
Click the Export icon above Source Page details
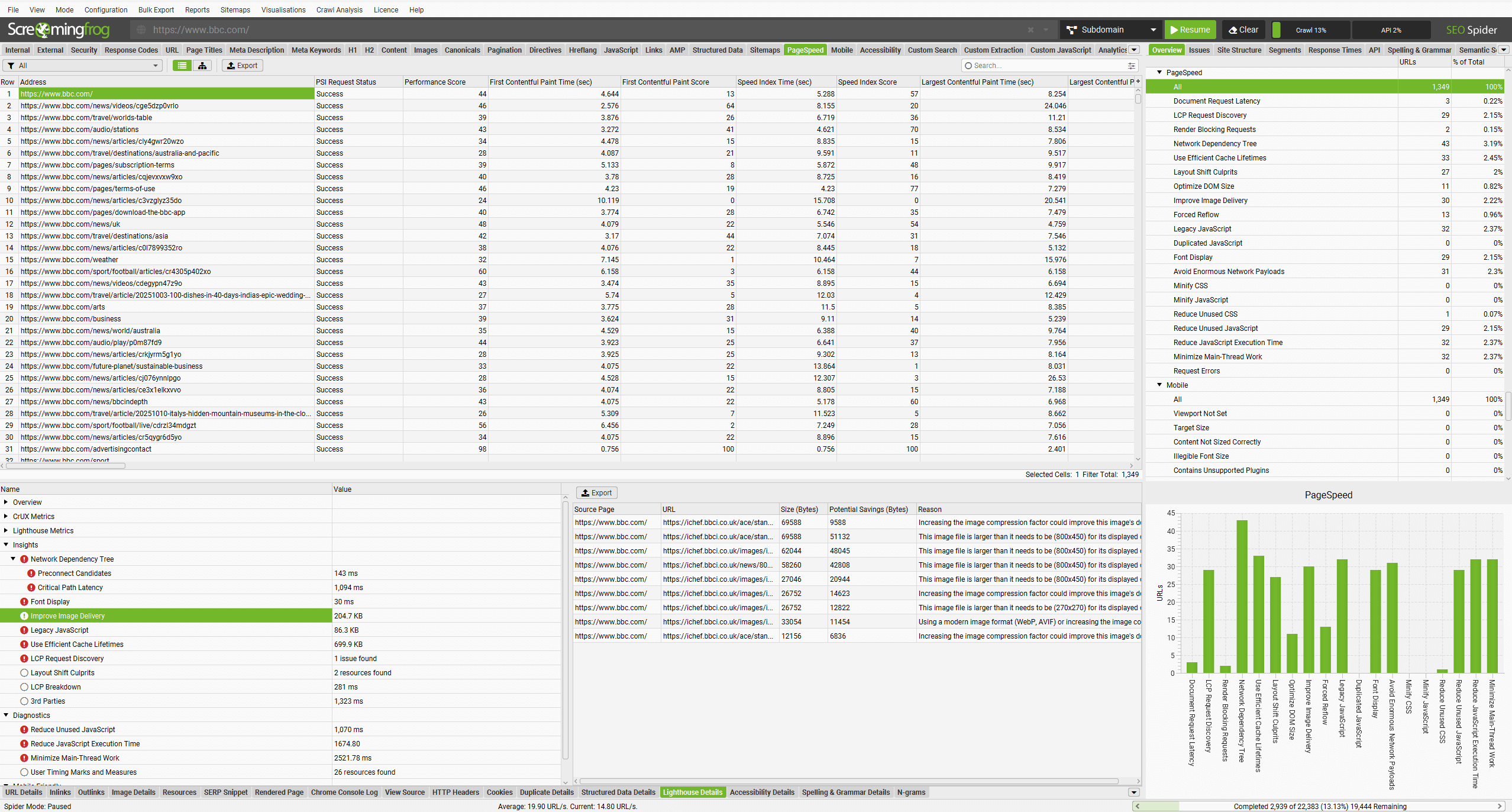[596, 492]
